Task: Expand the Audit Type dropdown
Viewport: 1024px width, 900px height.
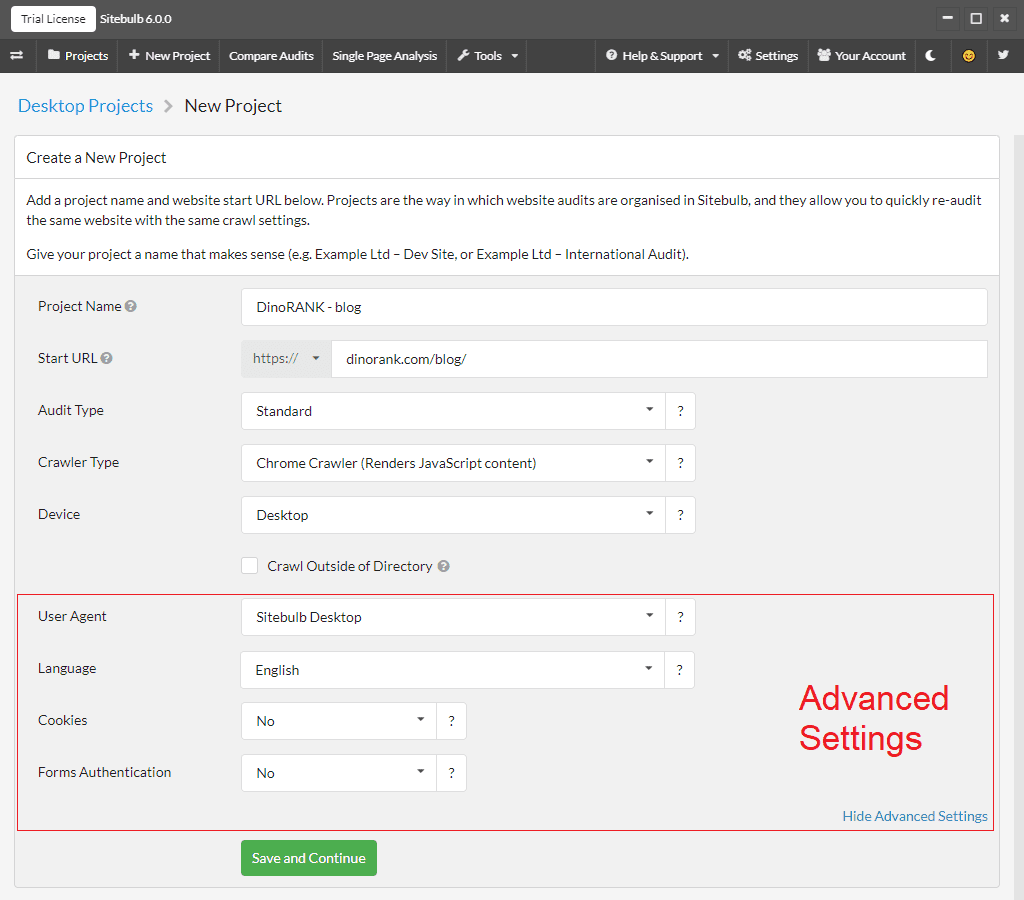Action: [453, 411]
